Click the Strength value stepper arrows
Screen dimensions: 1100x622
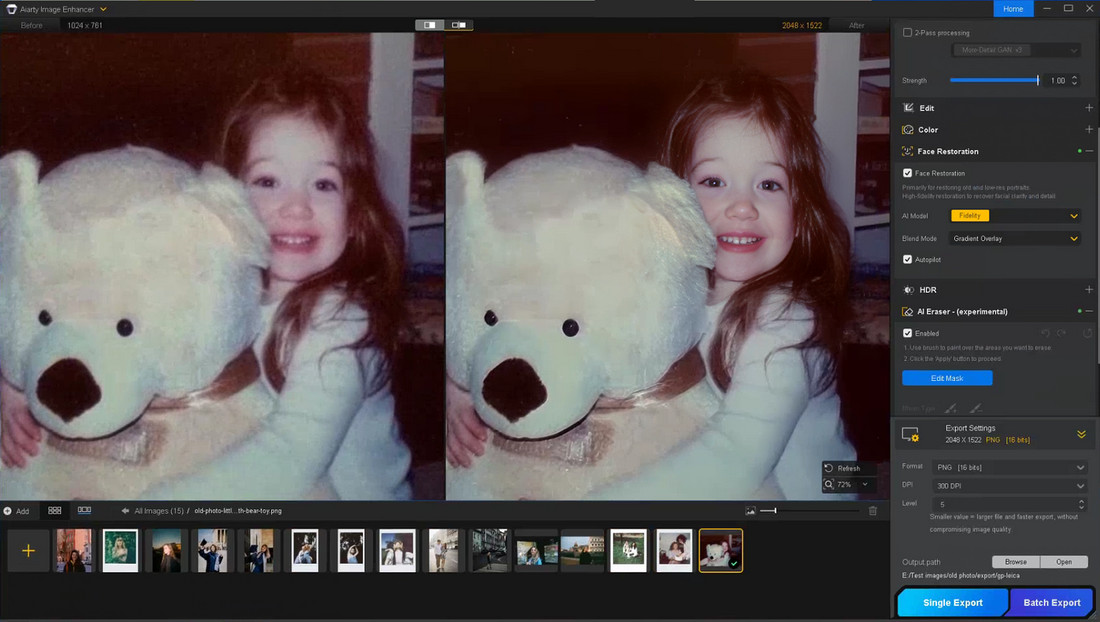(1074, 81)
